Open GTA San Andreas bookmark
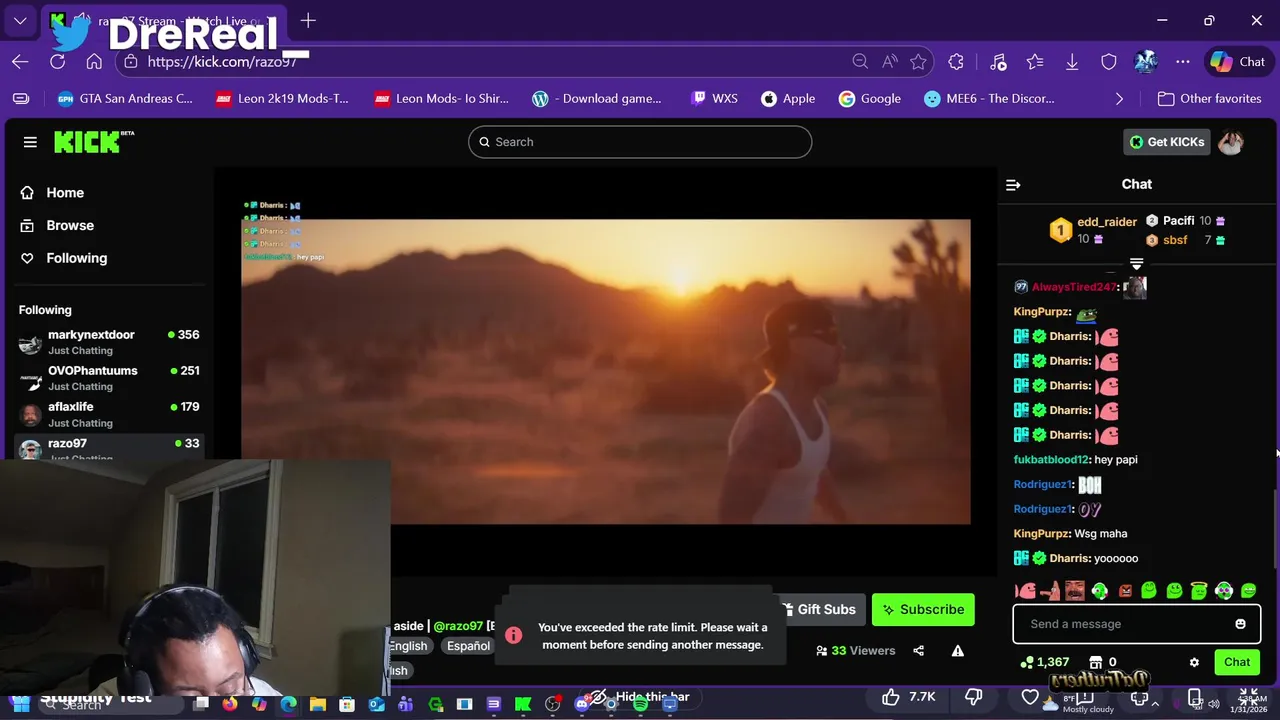 click(125, 98)
